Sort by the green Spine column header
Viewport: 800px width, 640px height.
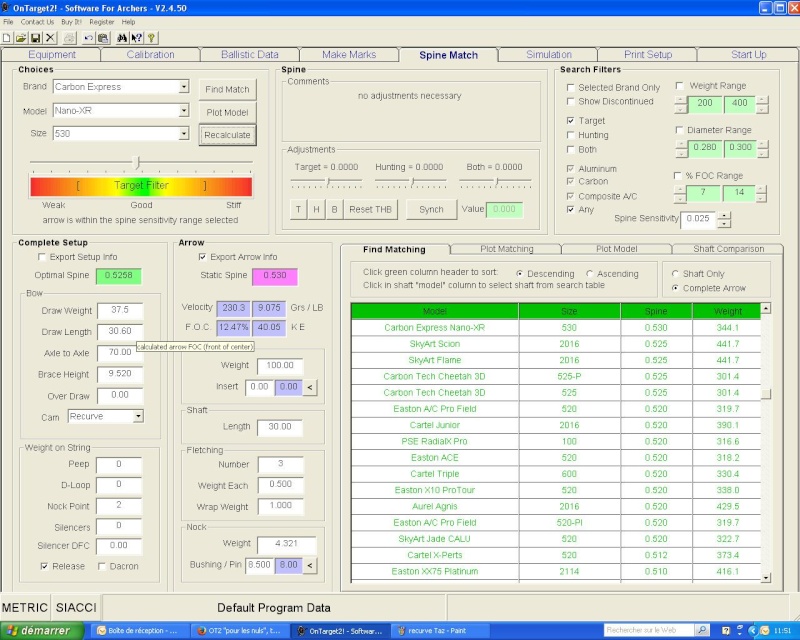(x=656, y=311)
